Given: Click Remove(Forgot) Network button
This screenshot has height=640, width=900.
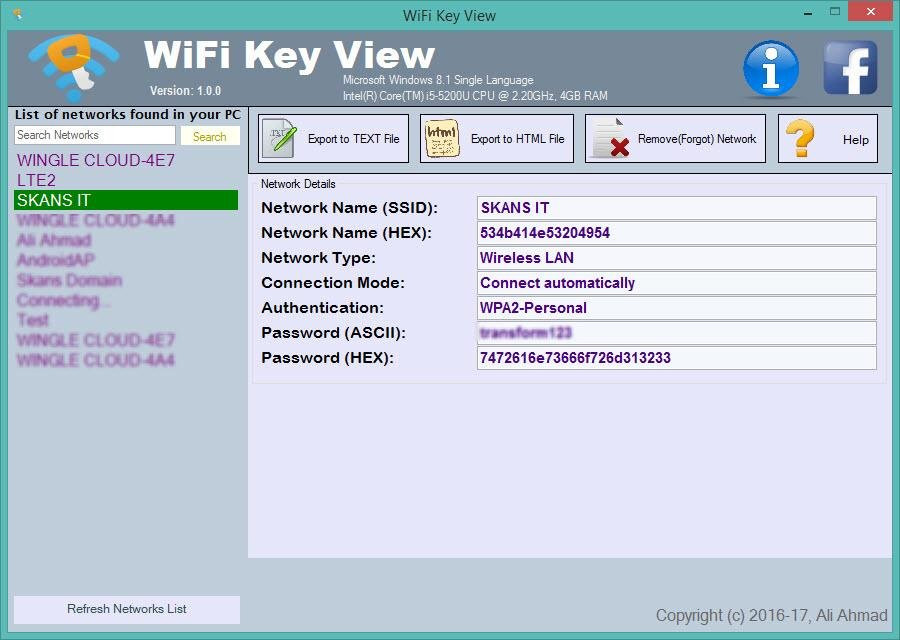Looking at the screenshot, I should coord(676,138).
